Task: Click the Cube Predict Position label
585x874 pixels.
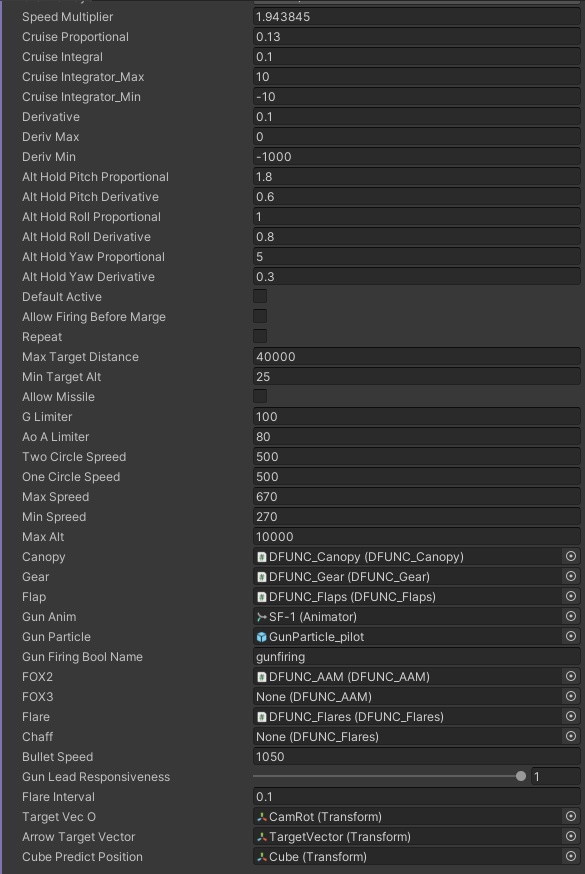Action: (x=82, y=857)
